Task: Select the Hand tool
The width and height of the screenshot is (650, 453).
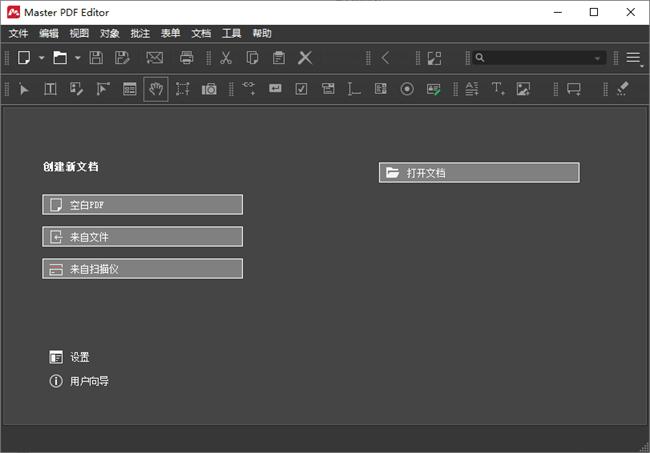Action: tap(155, 89)
